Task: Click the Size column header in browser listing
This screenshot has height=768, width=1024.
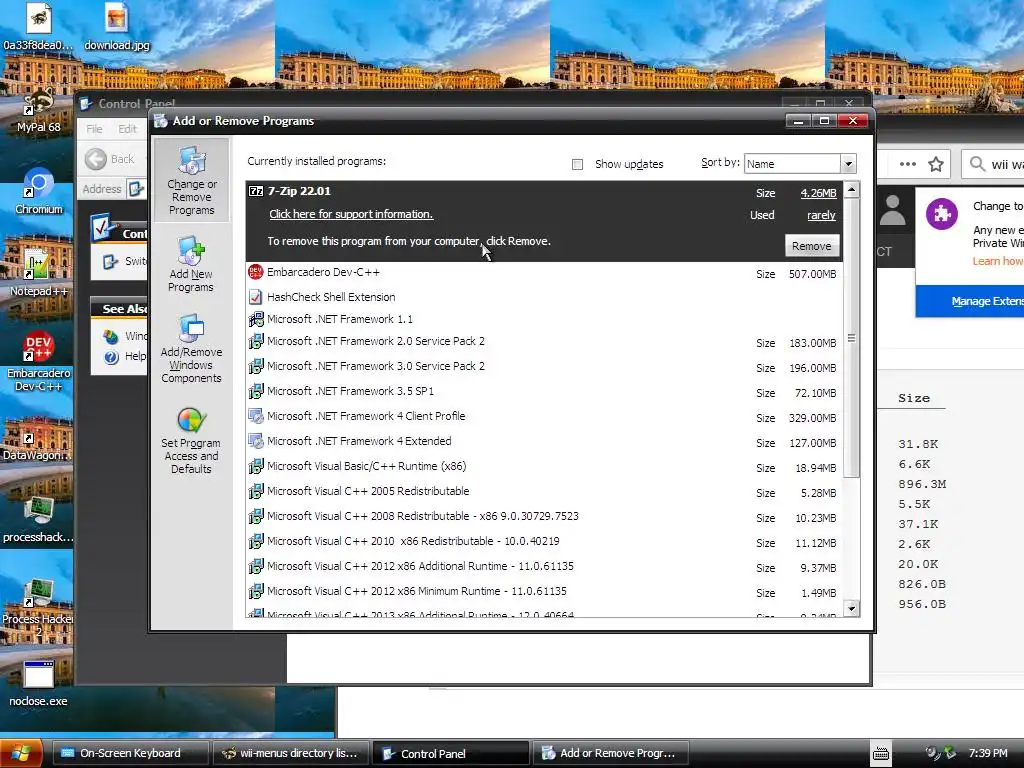Action: [x=914, y=398]
